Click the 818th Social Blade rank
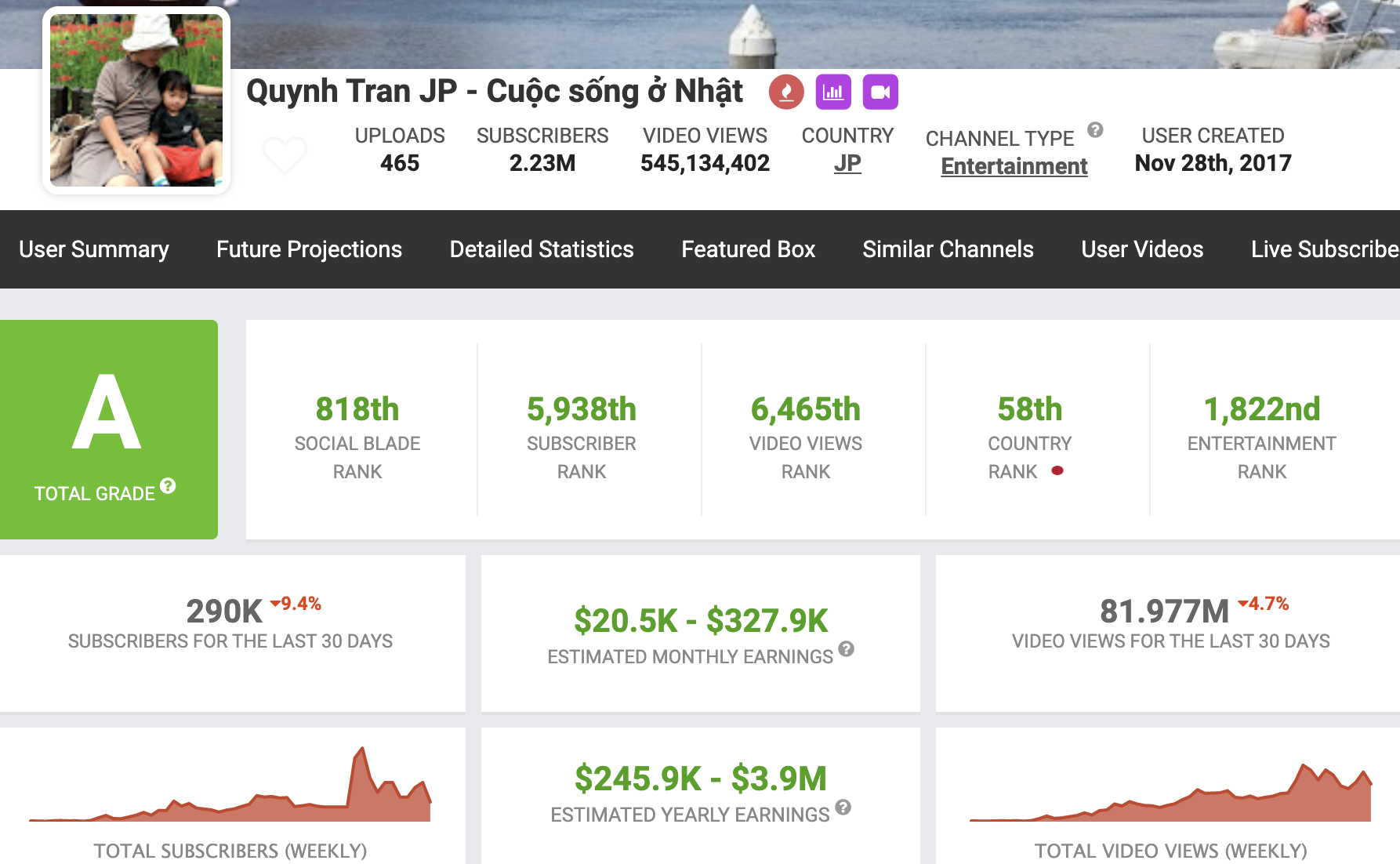Image resolution: width=1400 pixels, height=864 pixels. tap(357, 409)
